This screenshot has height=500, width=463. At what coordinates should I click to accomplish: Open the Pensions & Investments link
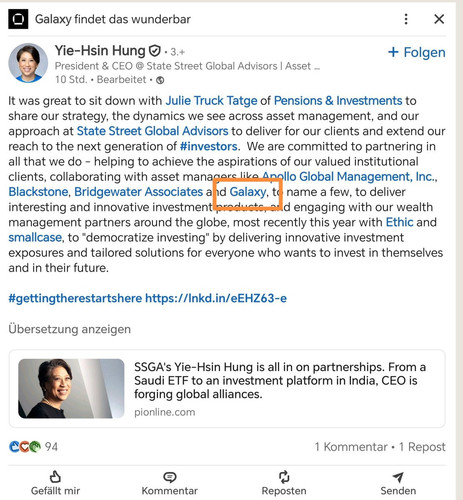(338, 100)
